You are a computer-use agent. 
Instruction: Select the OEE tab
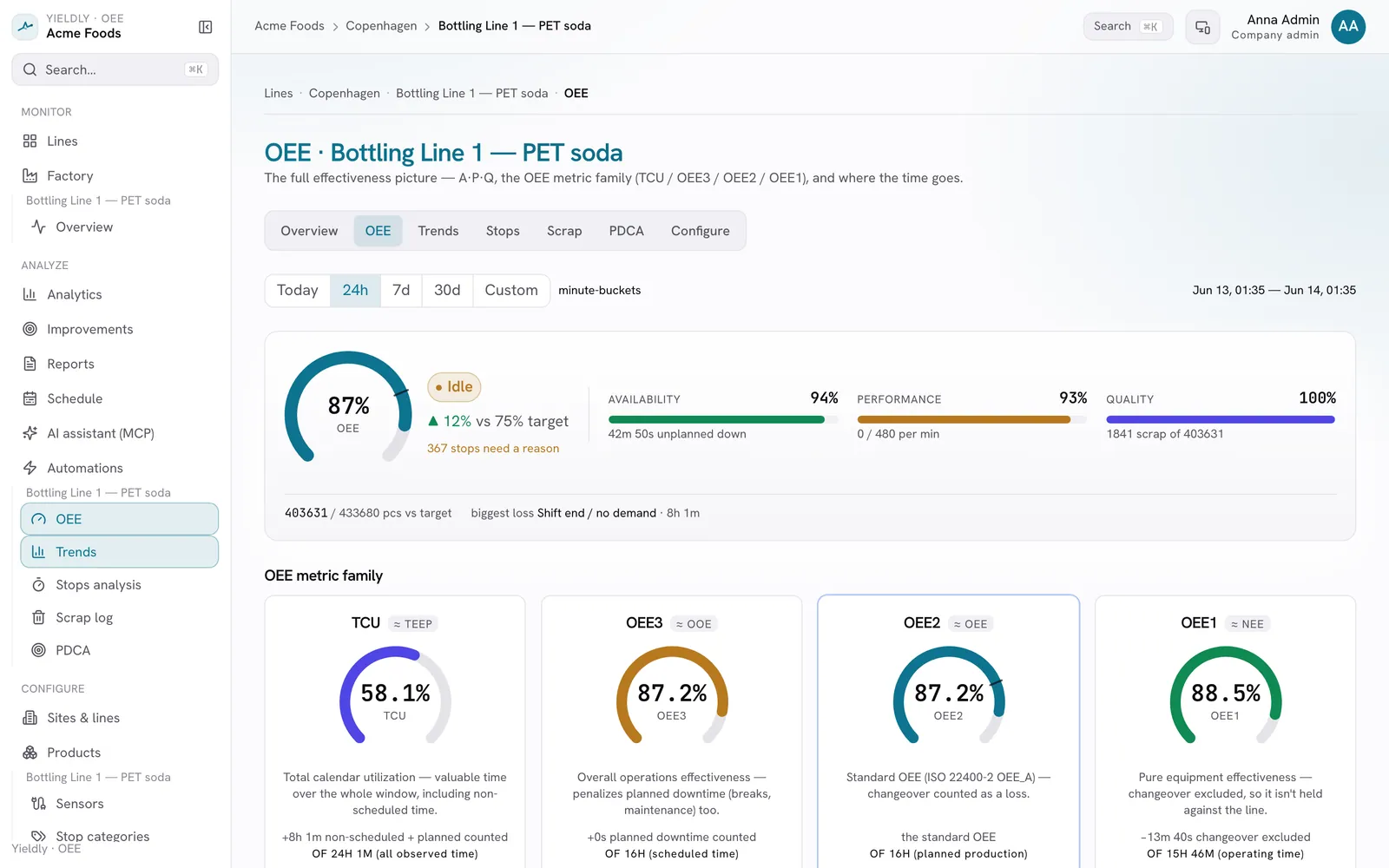(378, 231)
